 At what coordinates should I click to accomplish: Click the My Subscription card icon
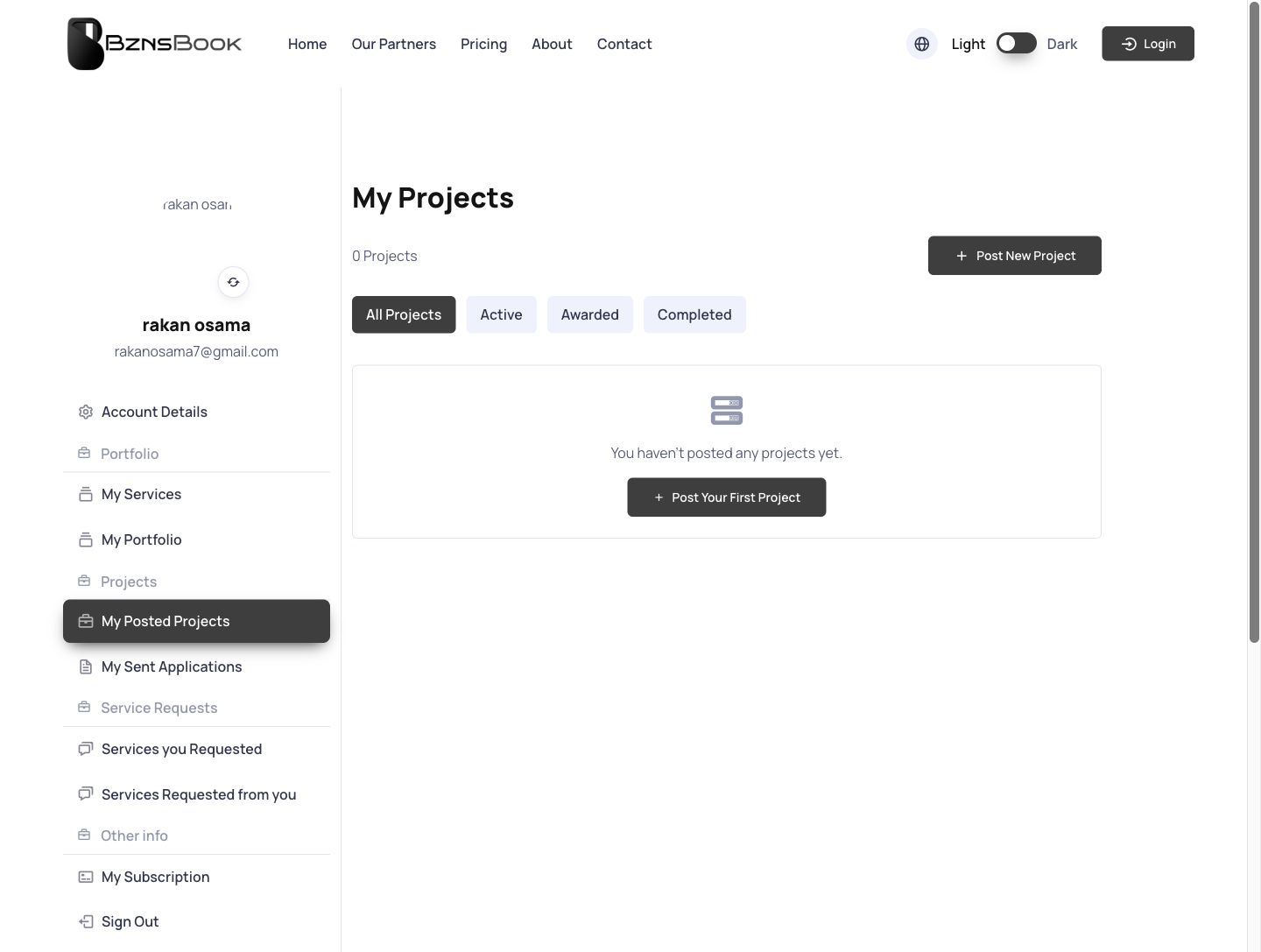coord(86,877)
